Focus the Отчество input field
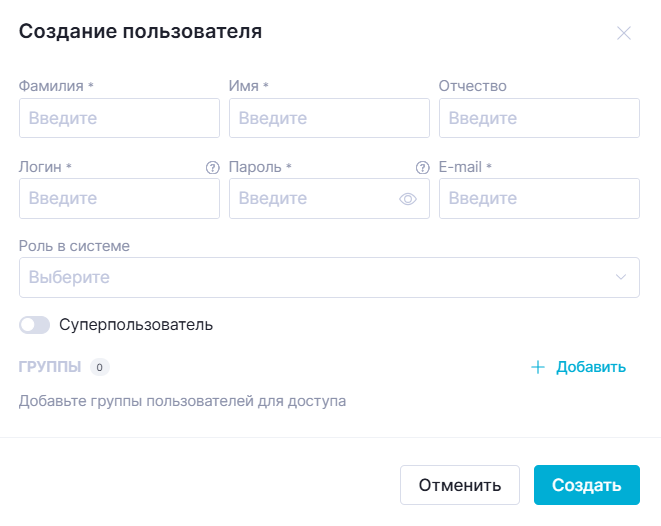 (x=539, y=118)
